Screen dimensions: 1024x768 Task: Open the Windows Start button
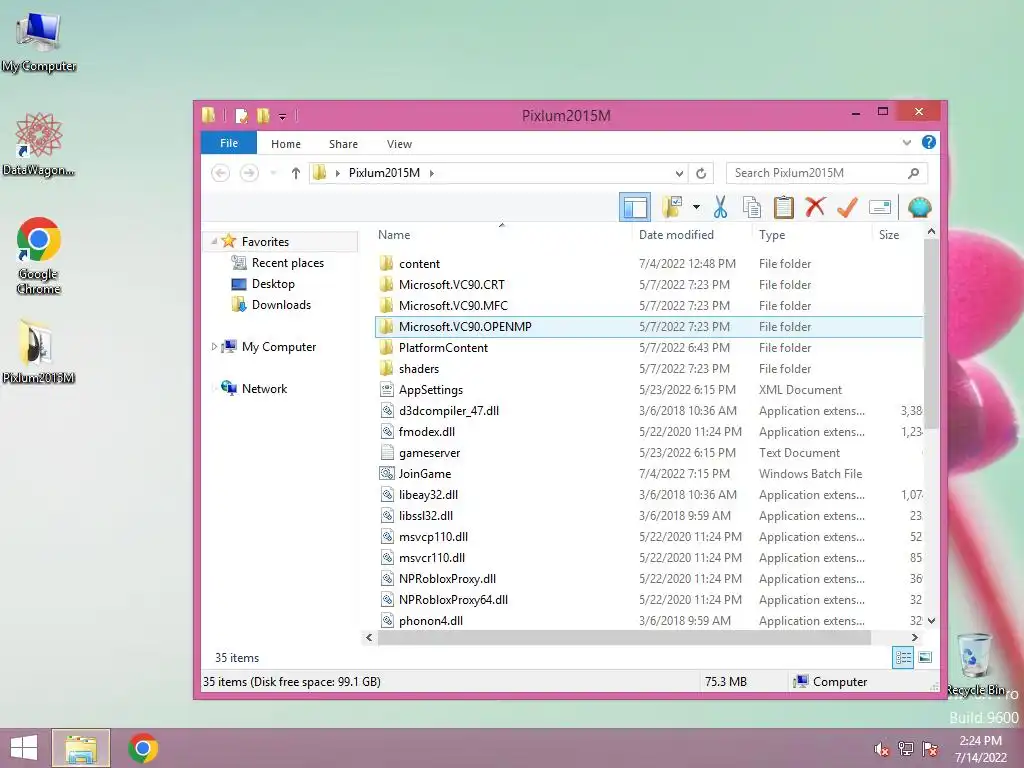pos(24,748)
